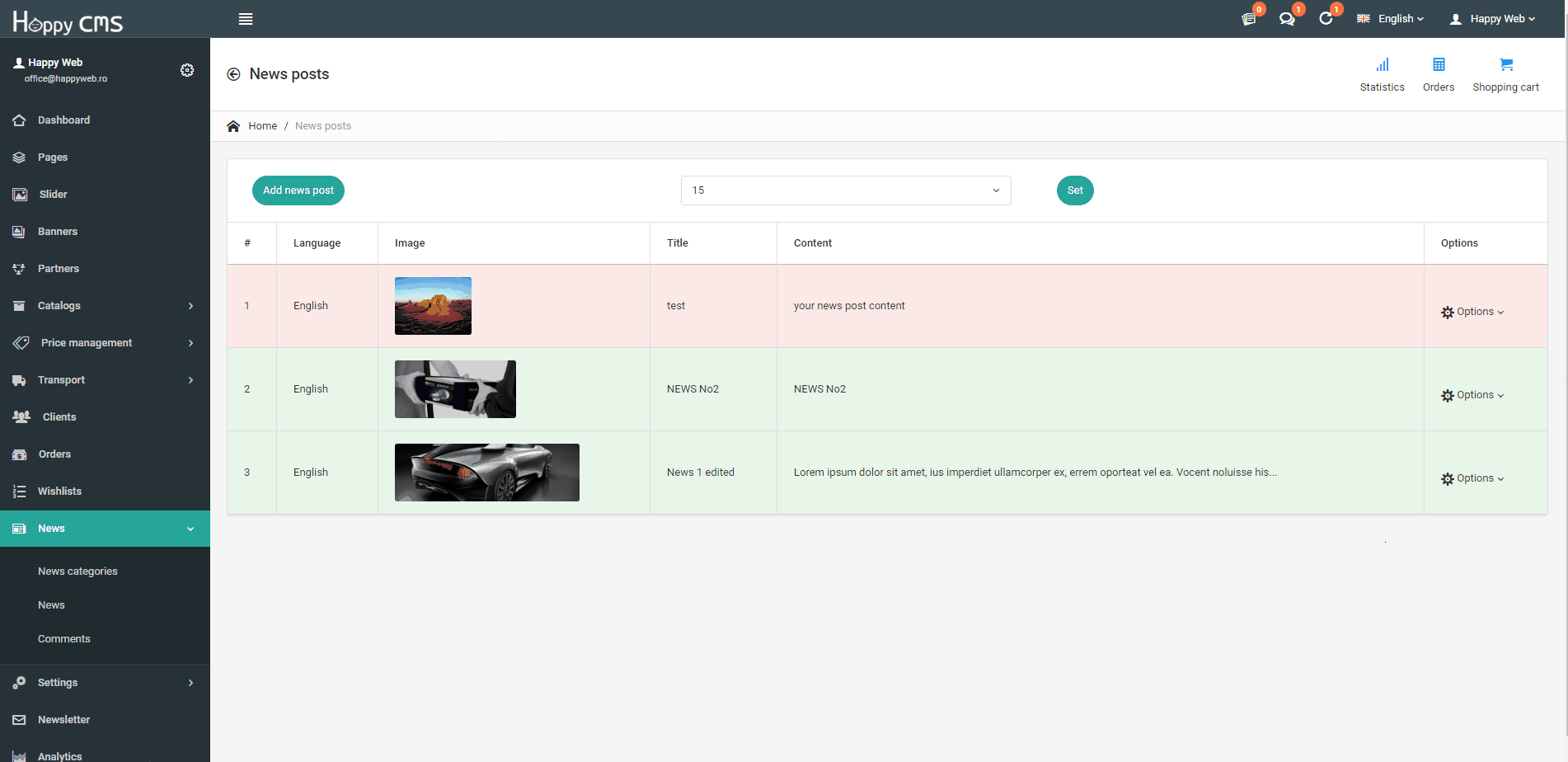Image resolution: width=1568 pixels, height=762 pixels.
Task: Click the Dashboard icon in the sidebar
Action: [x=19, y=120]
